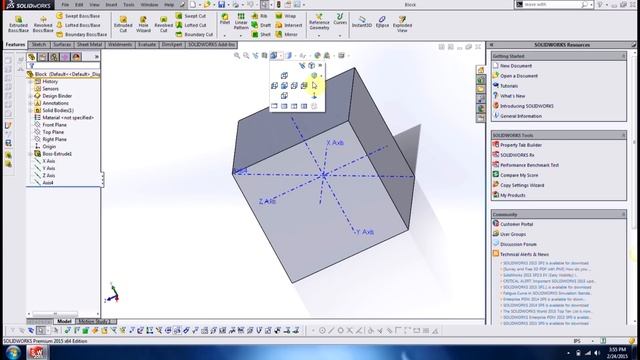
Task: Toggle the View Selector cube
Action: click(x=311, y=65)
